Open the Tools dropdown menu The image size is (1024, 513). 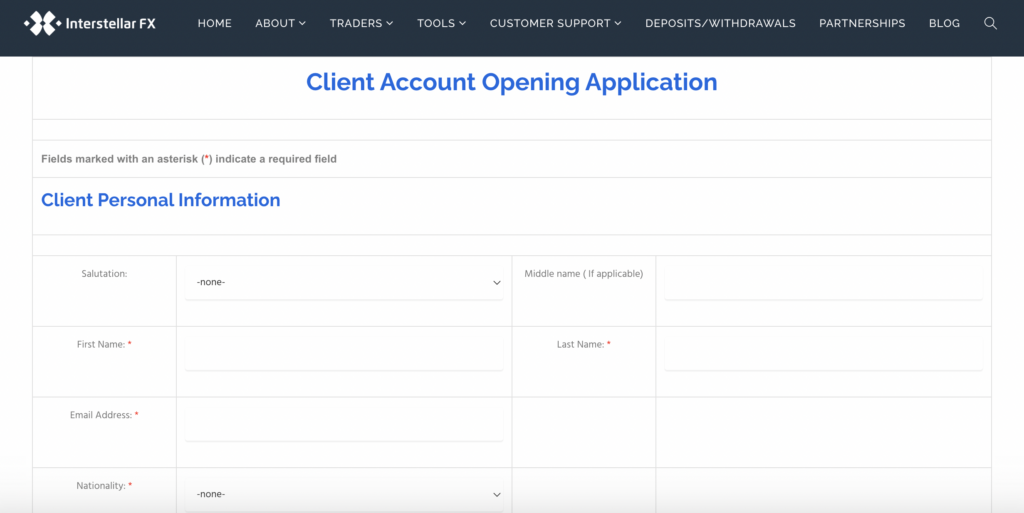click(x=441, y=23)
